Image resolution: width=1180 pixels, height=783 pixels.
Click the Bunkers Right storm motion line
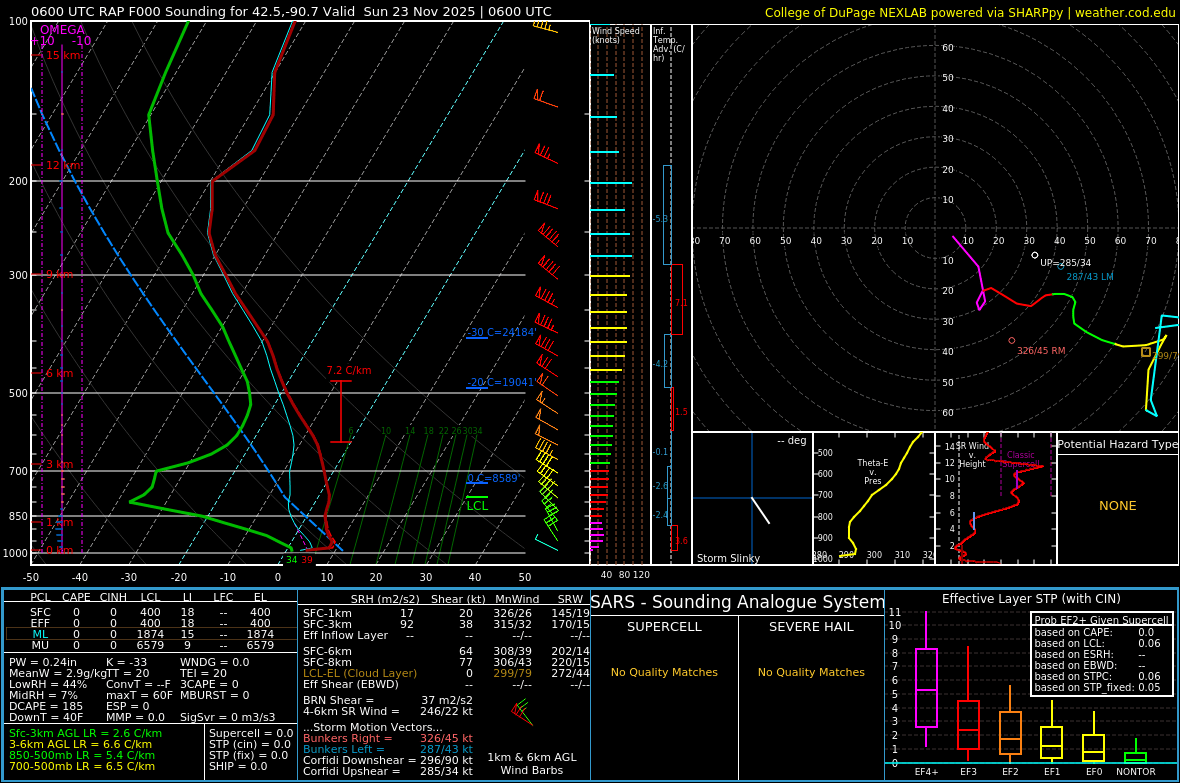point(388,739)
